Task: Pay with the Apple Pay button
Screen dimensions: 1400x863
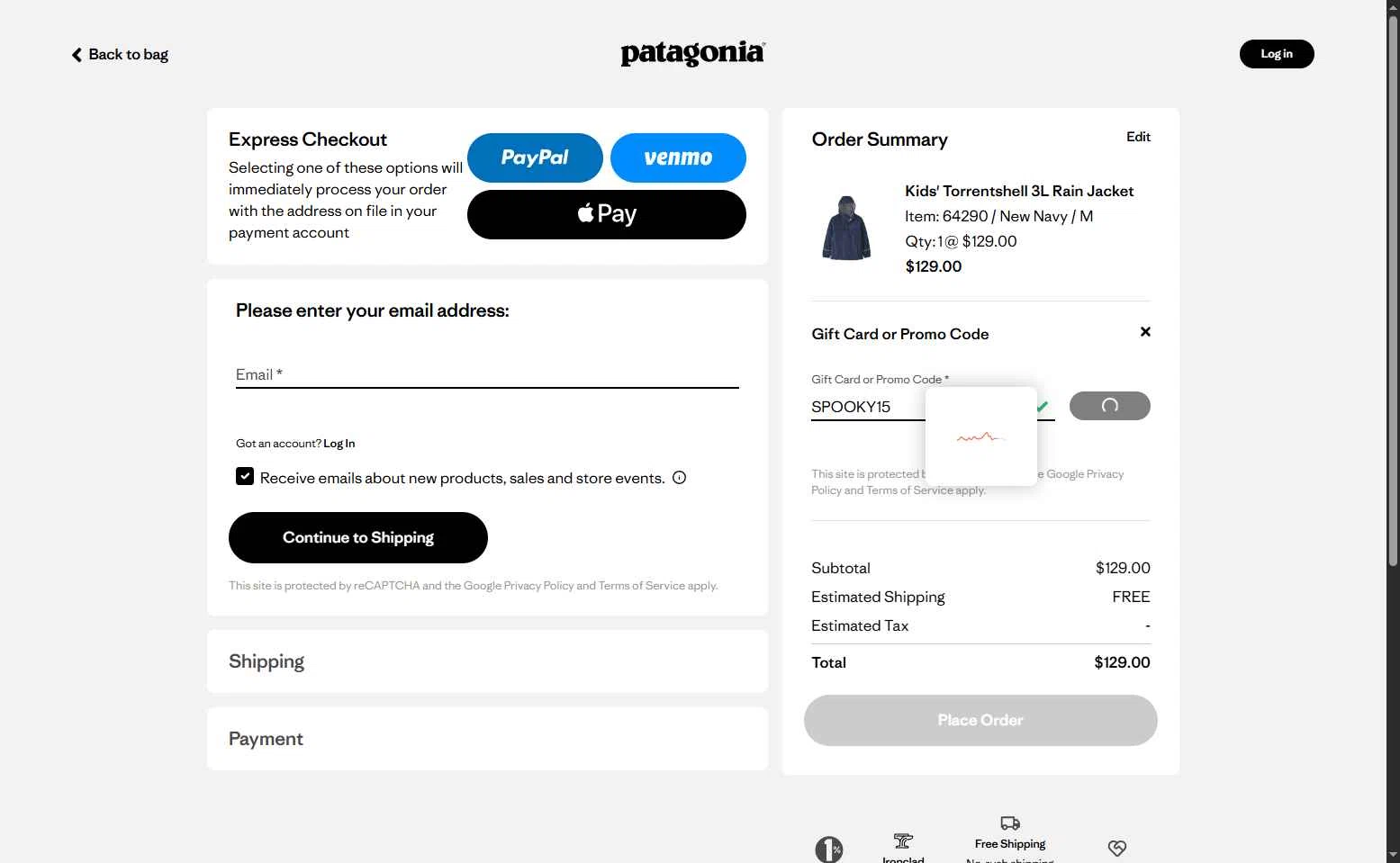Action: pos(606,214)
